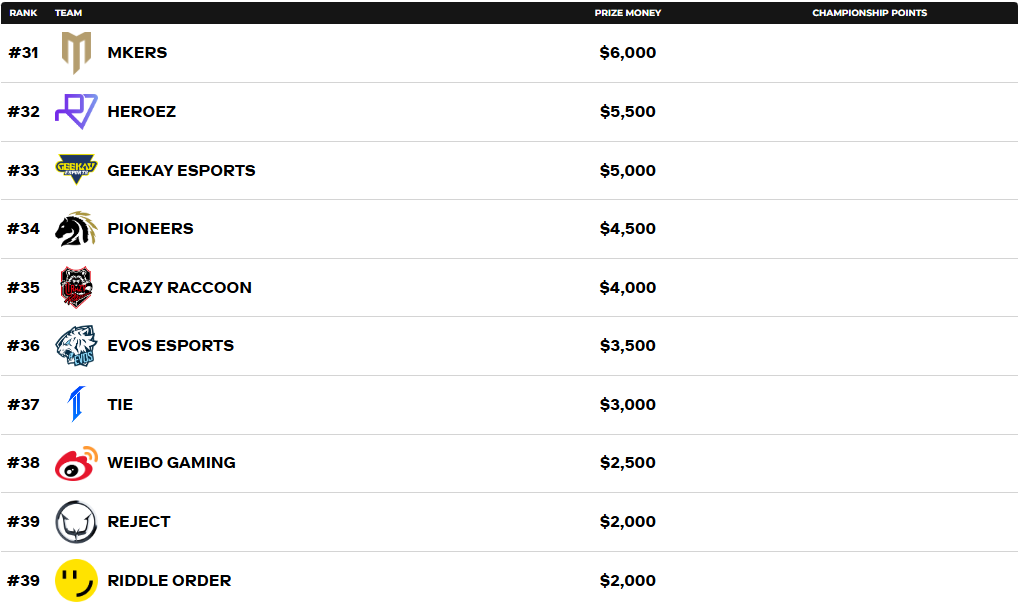Click the Championship Points column header
The height and width of the screenshot is (608, 1021).
[869, 13]
